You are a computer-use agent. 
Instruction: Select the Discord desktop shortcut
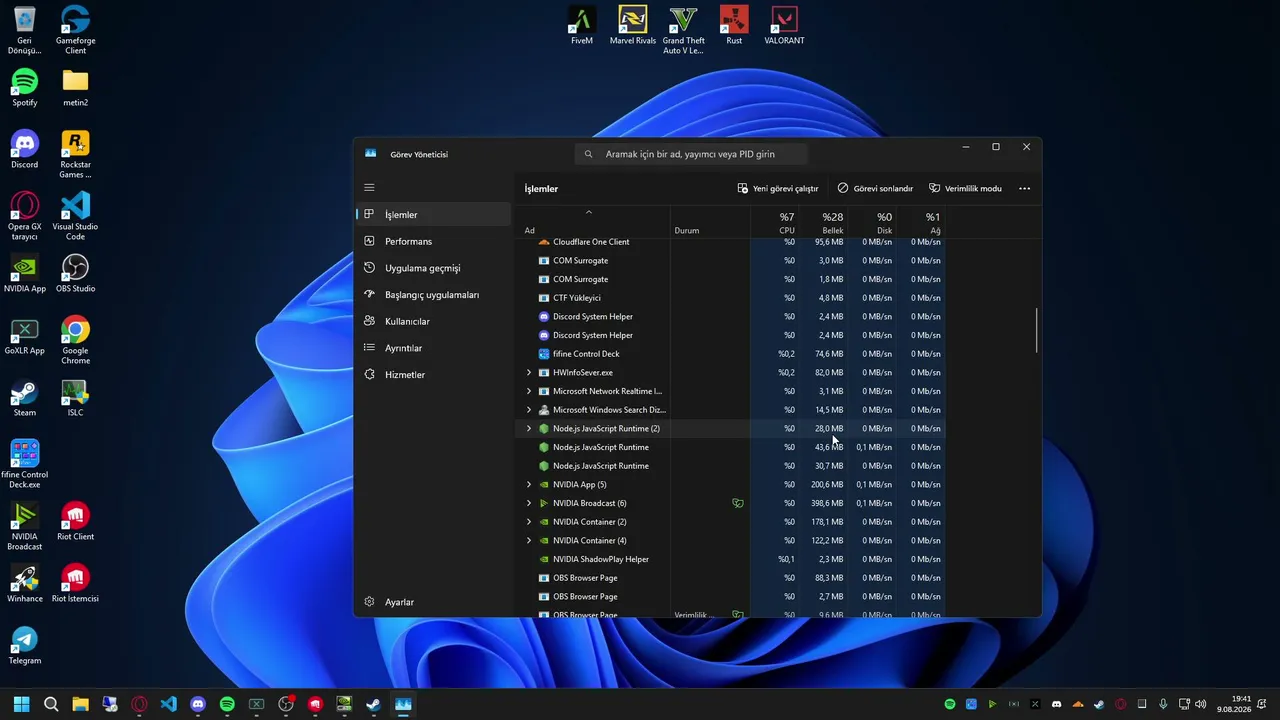(25, 150)
